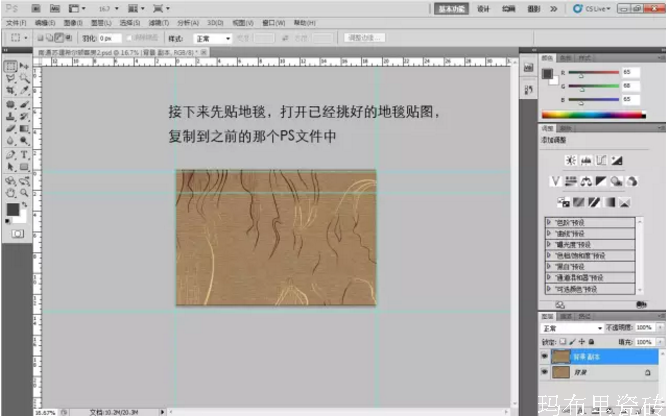
Task: Open the layer blend mode 正常 dropdown
Action: (572, 328)
